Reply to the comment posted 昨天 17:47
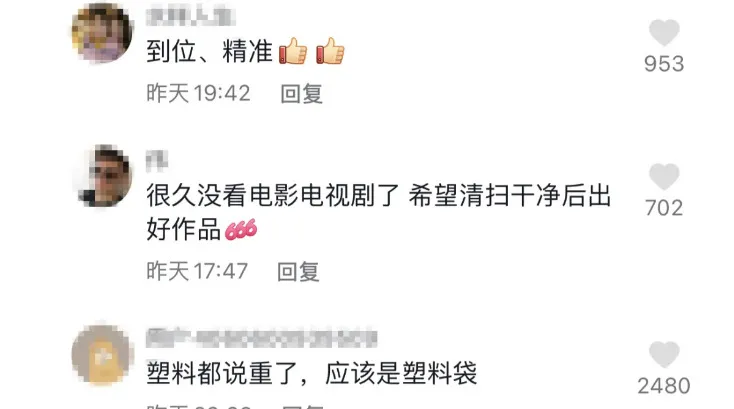The width and height of the screenshot is (734, 409). (x=298, y=271)
